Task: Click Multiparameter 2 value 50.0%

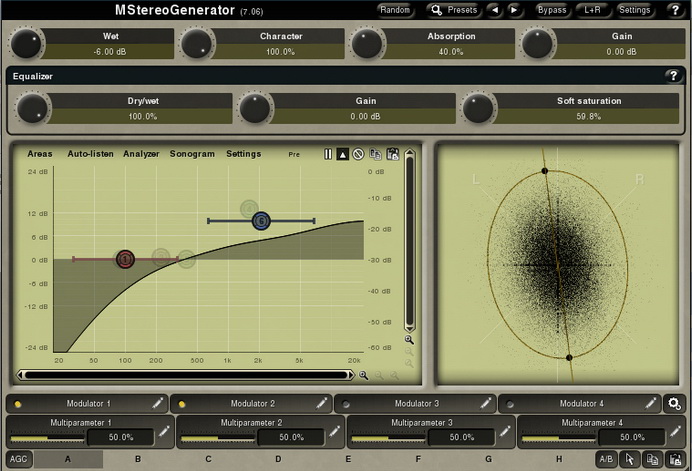Action: (x=291, y=437)
